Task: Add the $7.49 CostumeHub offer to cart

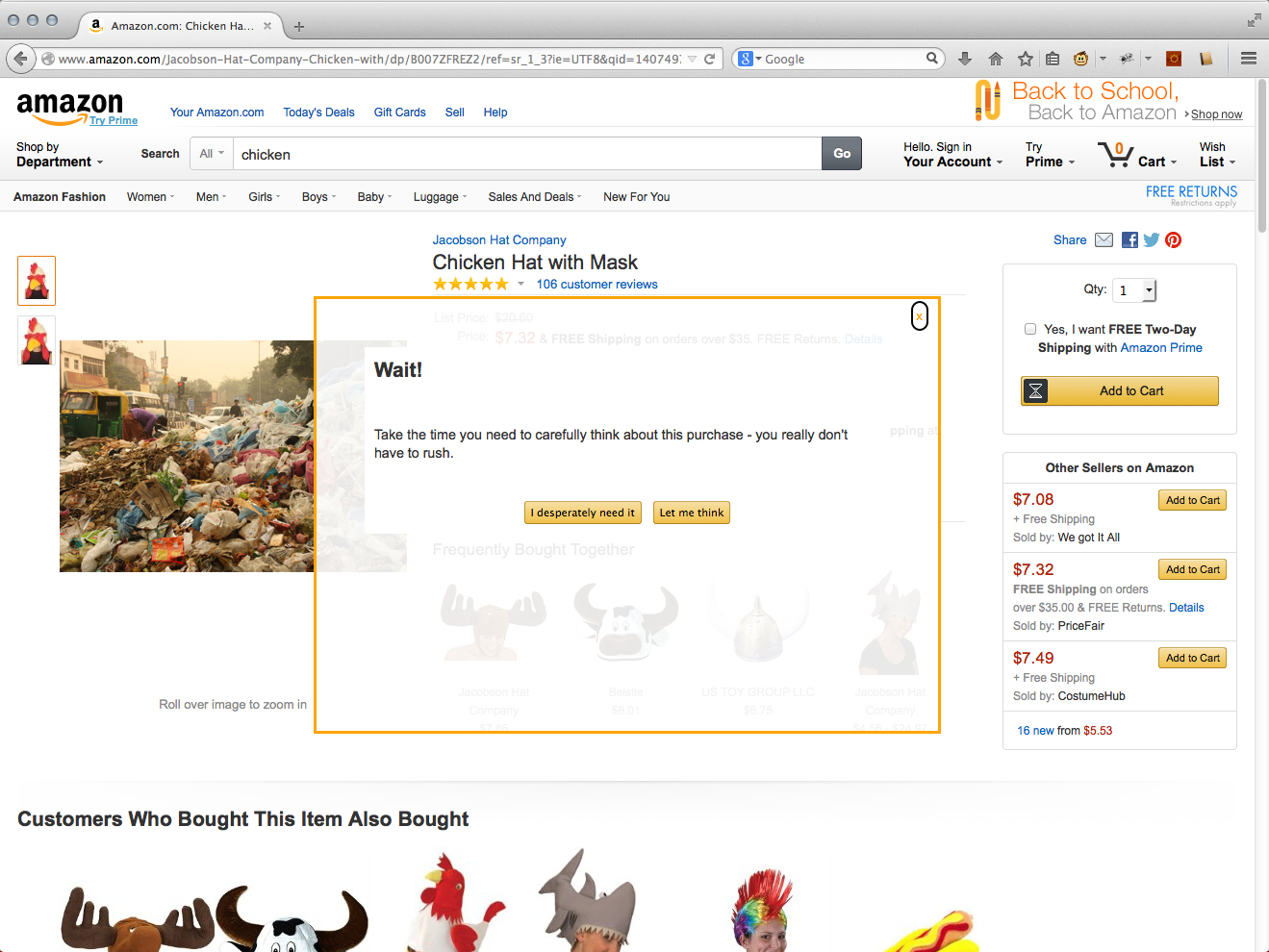Action: click(x=1193, y=658)
